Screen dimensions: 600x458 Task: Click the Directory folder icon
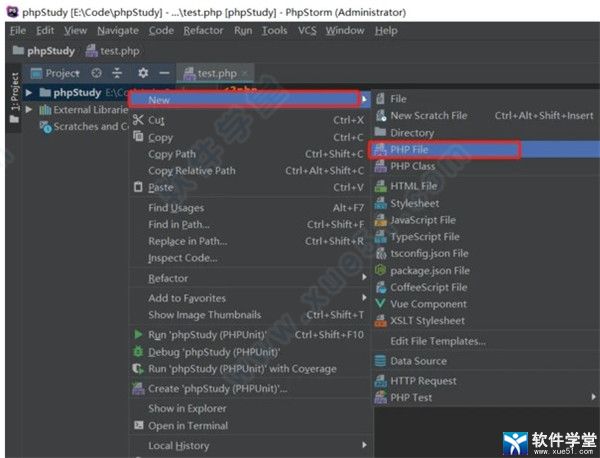[x=380, y=132]
